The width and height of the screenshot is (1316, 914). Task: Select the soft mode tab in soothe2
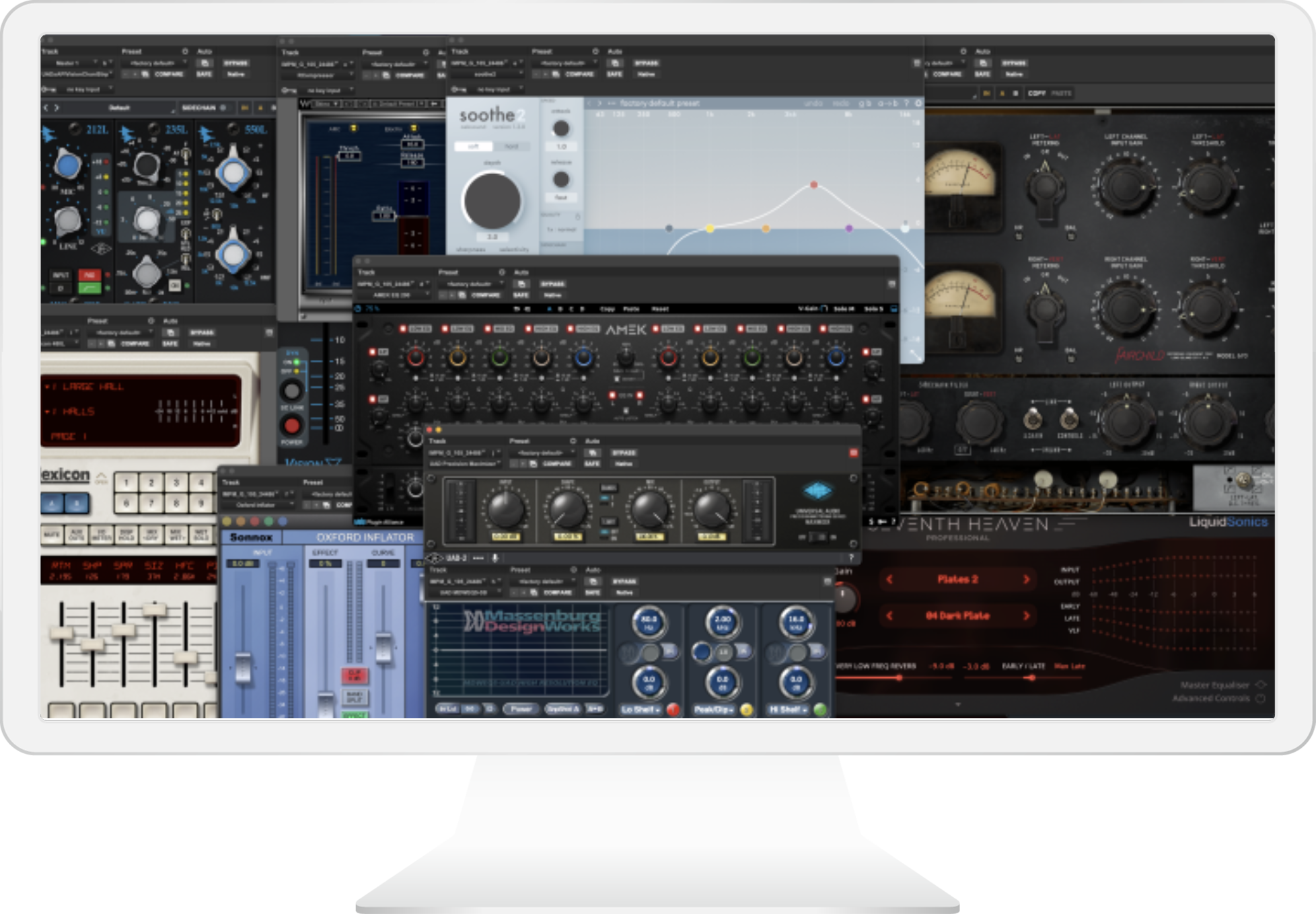[473, 146]
